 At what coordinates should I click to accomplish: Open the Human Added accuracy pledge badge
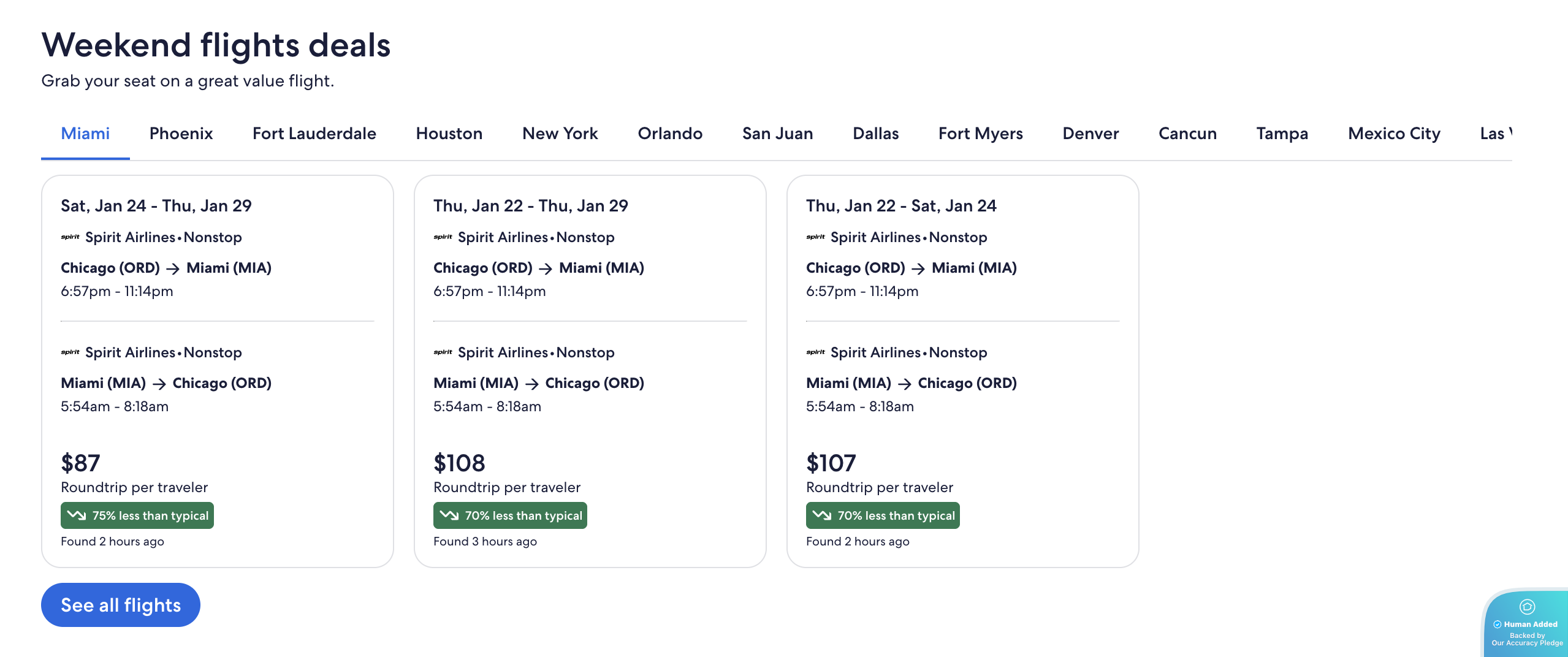1526,624
